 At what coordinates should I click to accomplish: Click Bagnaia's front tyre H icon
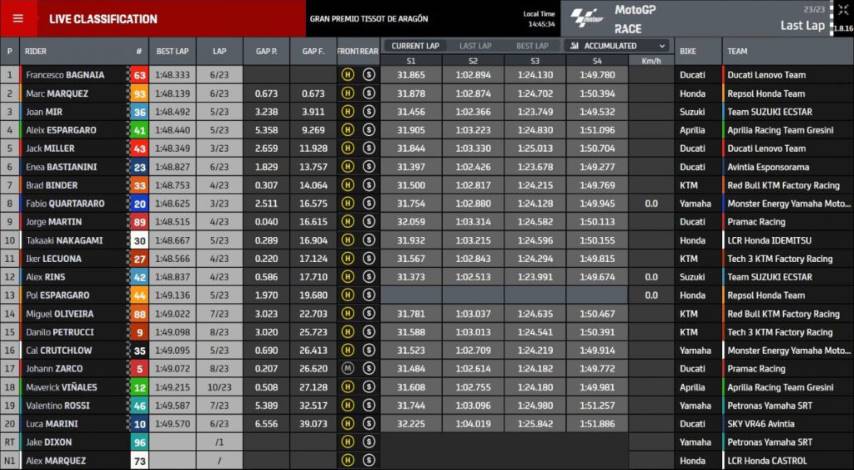tap(347, 75)
